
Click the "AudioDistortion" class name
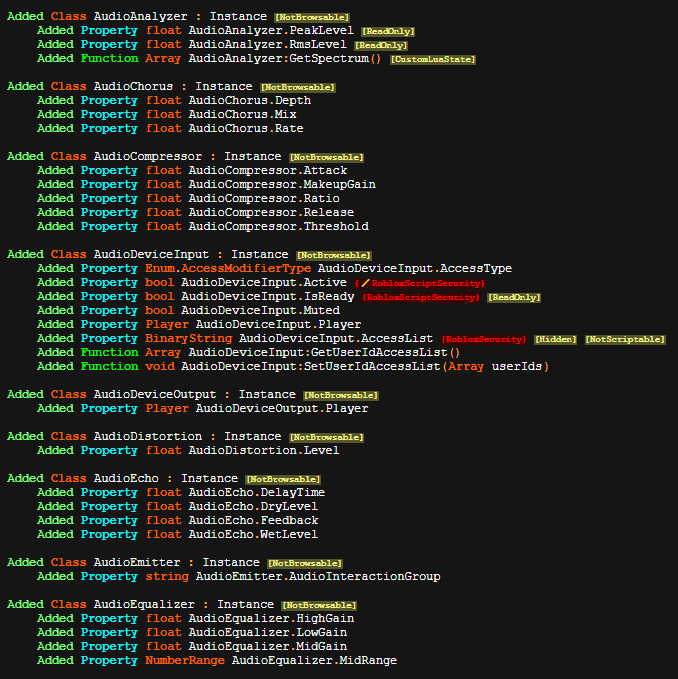point(148,436)
